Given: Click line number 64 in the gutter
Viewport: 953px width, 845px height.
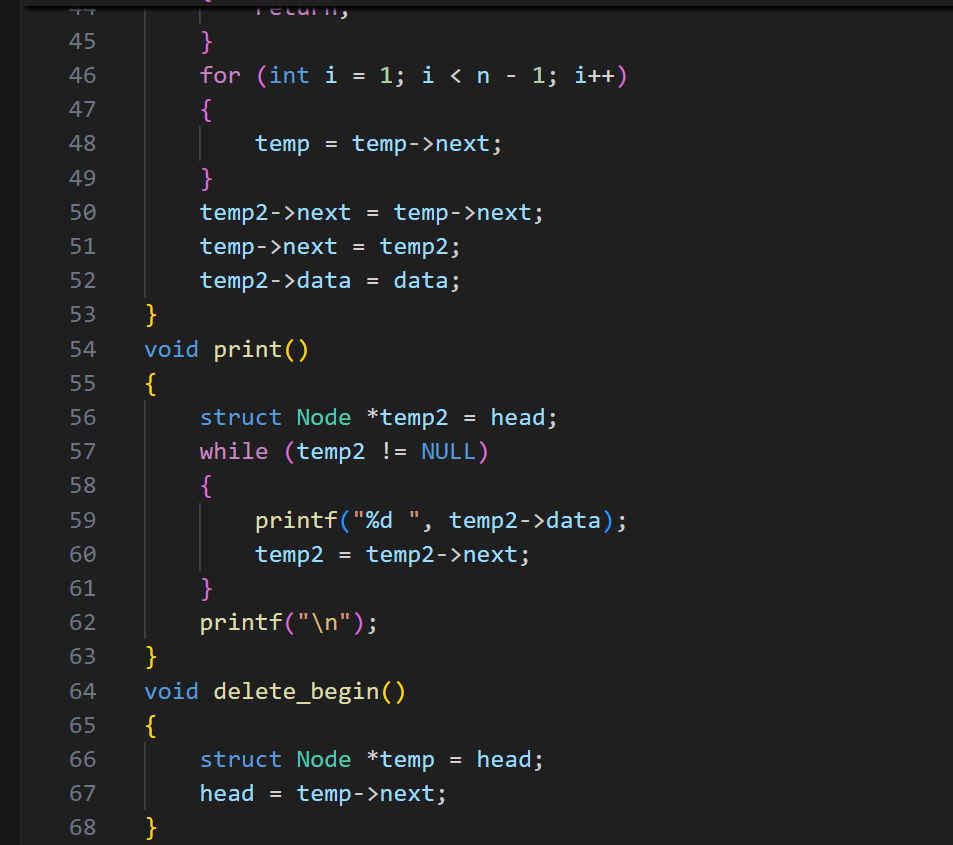Looking at the screenshot, I should pos(82,691).
